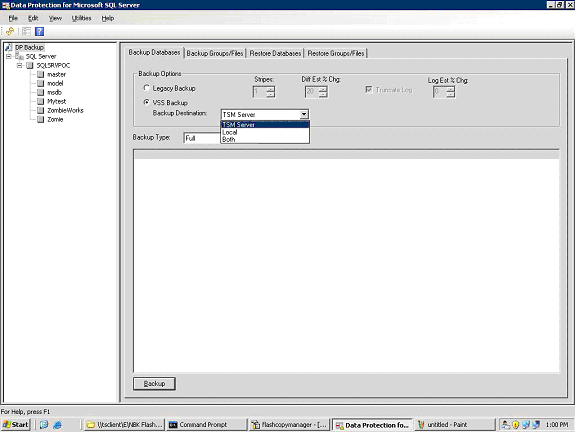575x432 pixels.
Task: Click the rightmost network monitor tray icon
Action: coord(536,425)
